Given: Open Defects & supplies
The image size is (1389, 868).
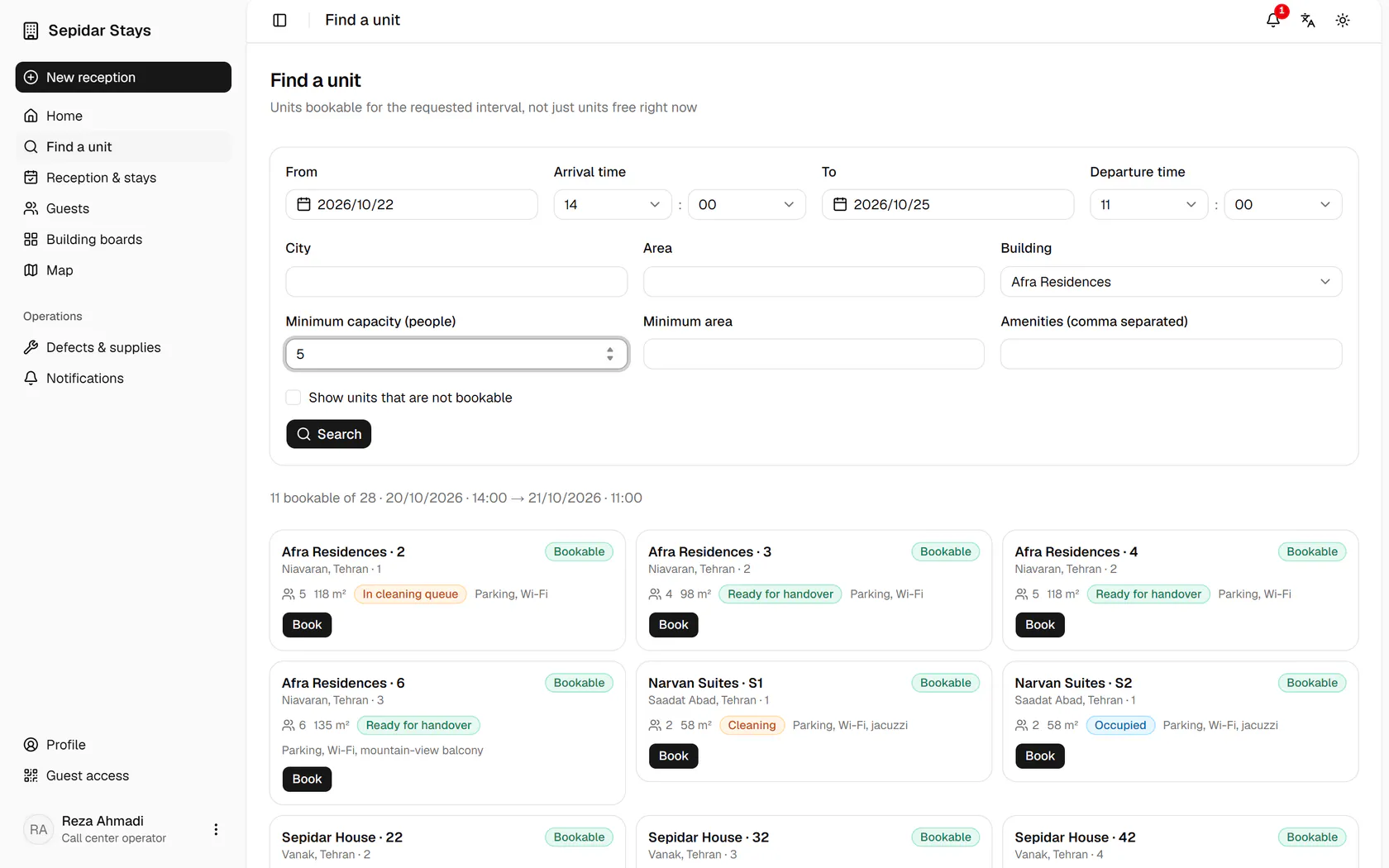Looking at the screenshot, I should point(123,347).
